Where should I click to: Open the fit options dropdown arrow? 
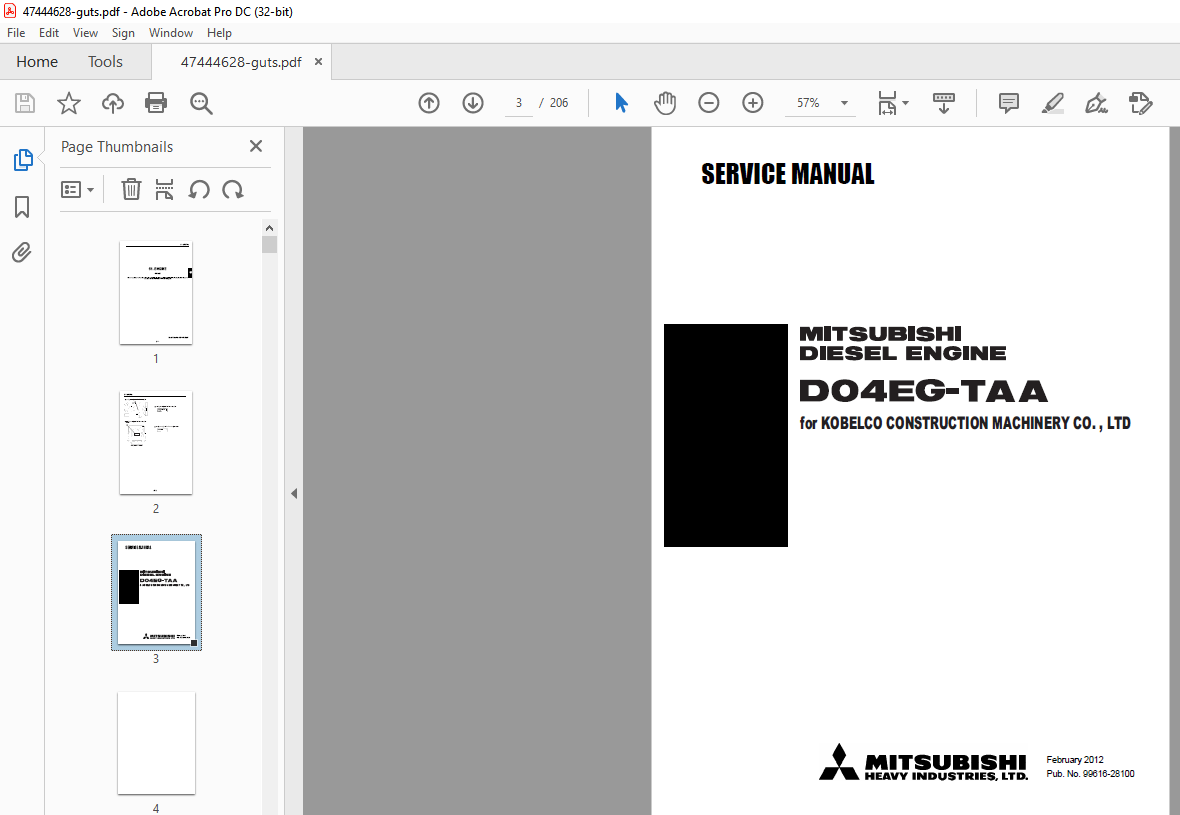905,103
